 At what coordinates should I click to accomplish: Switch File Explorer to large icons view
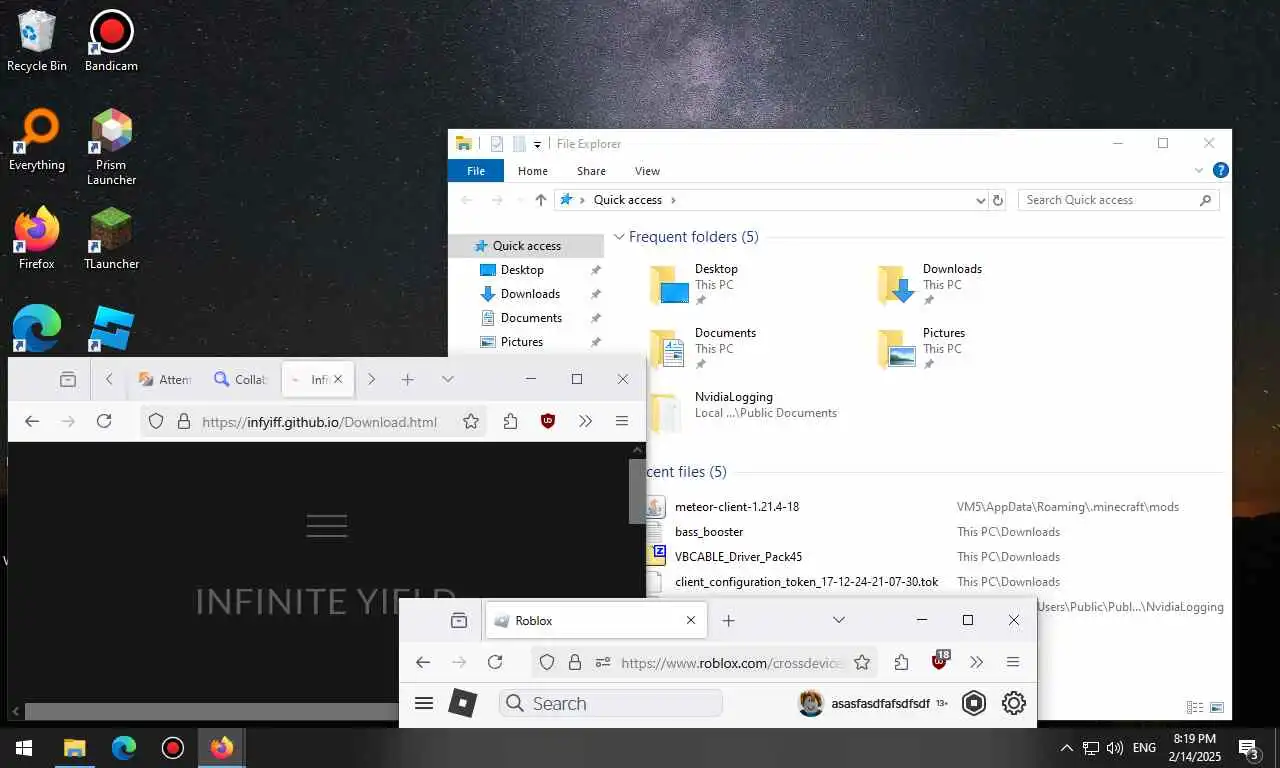1217,707
